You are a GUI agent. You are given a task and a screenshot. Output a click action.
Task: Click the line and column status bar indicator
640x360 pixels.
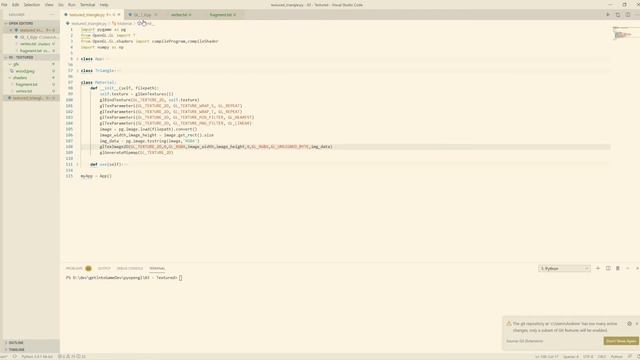coord(546,357)
